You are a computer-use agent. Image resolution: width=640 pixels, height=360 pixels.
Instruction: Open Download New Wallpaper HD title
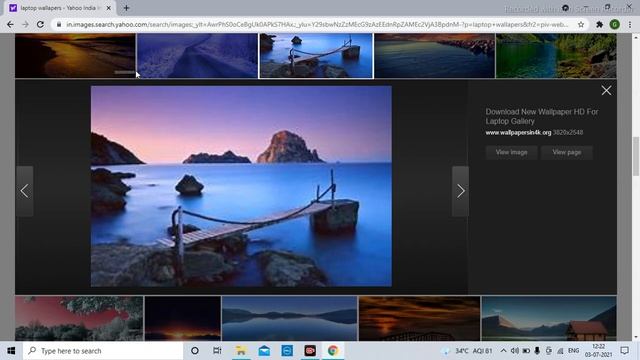click(x=542, y=116)
